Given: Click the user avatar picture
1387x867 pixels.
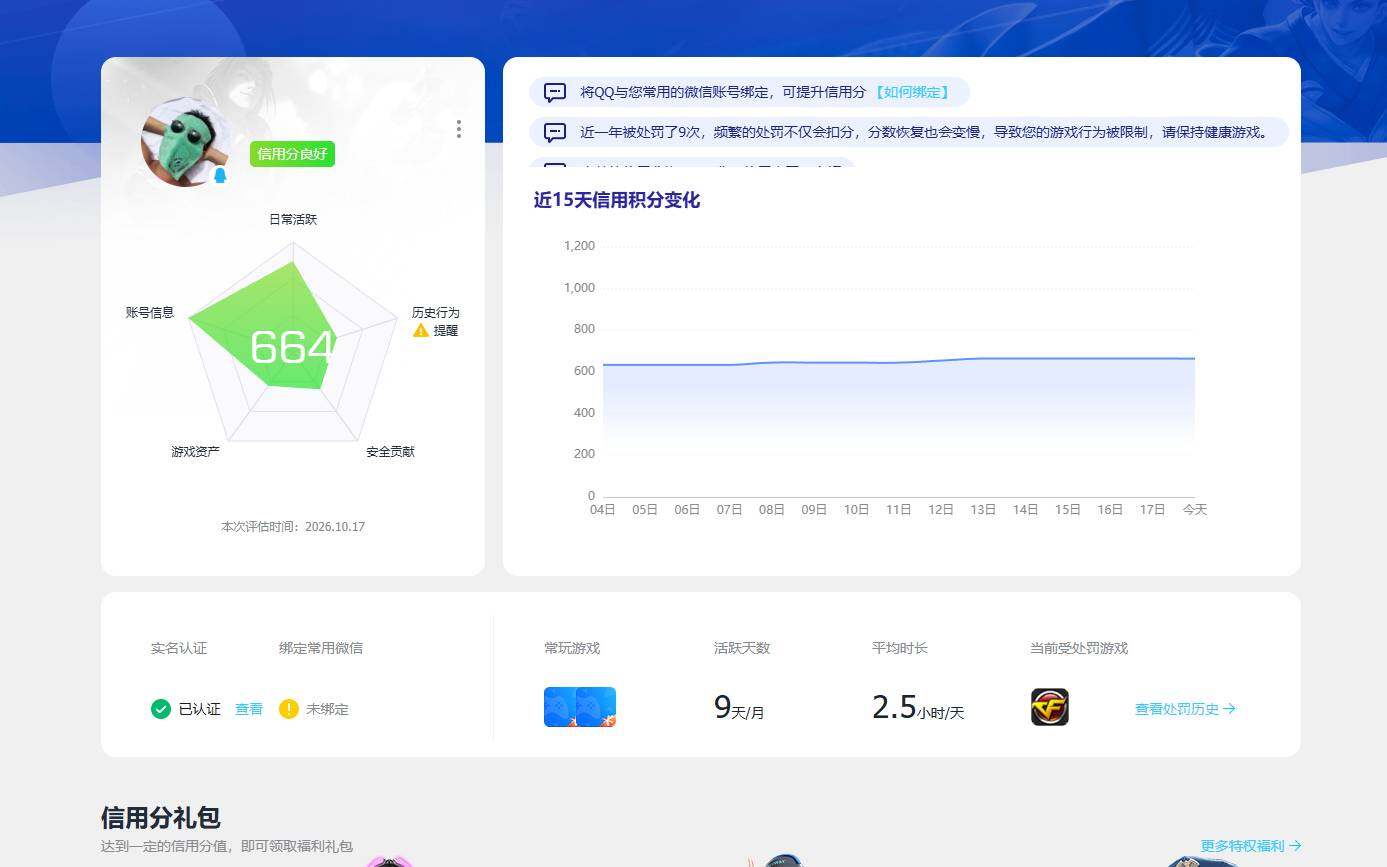Looking at the screenshot, I should pyautogui.click(x=186, y=142).
